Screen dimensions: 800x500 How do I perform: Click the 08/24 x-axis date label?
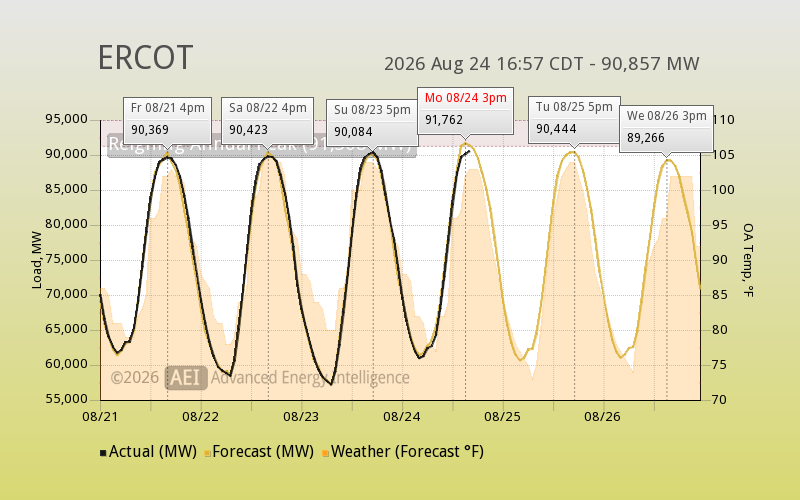point(402,417)
